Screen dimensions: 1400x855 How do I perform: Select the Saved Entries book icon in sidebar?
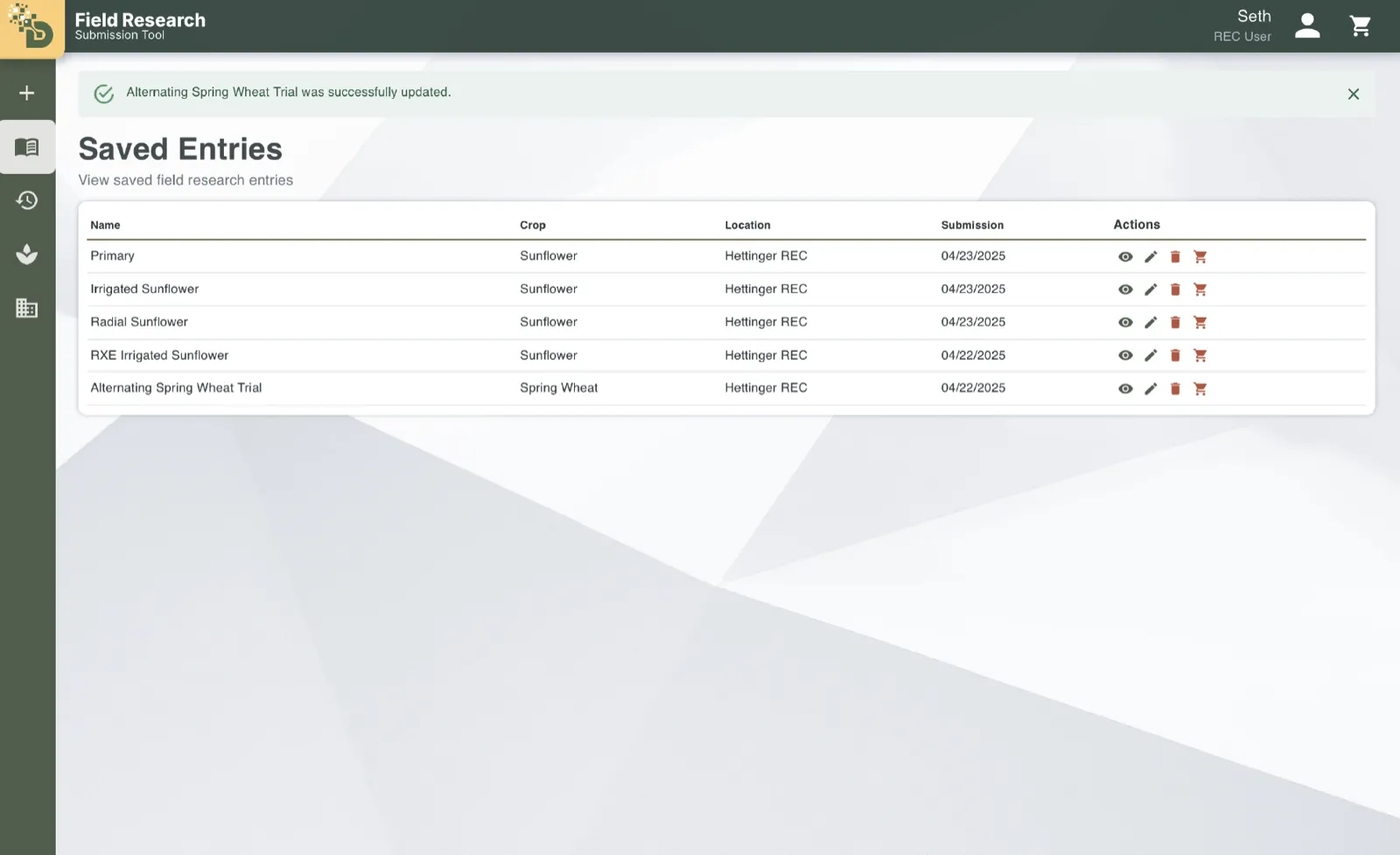[x=27, y=147]
